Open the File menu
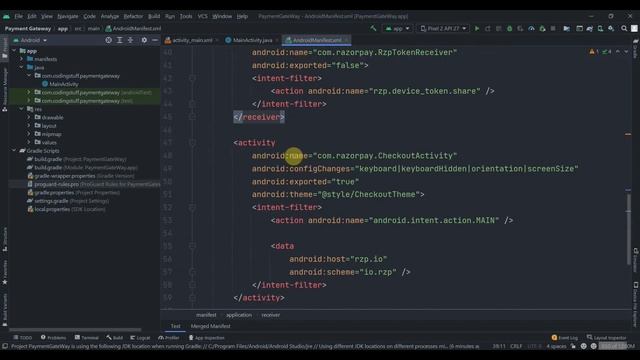640x360 pixels. point(18,16)
